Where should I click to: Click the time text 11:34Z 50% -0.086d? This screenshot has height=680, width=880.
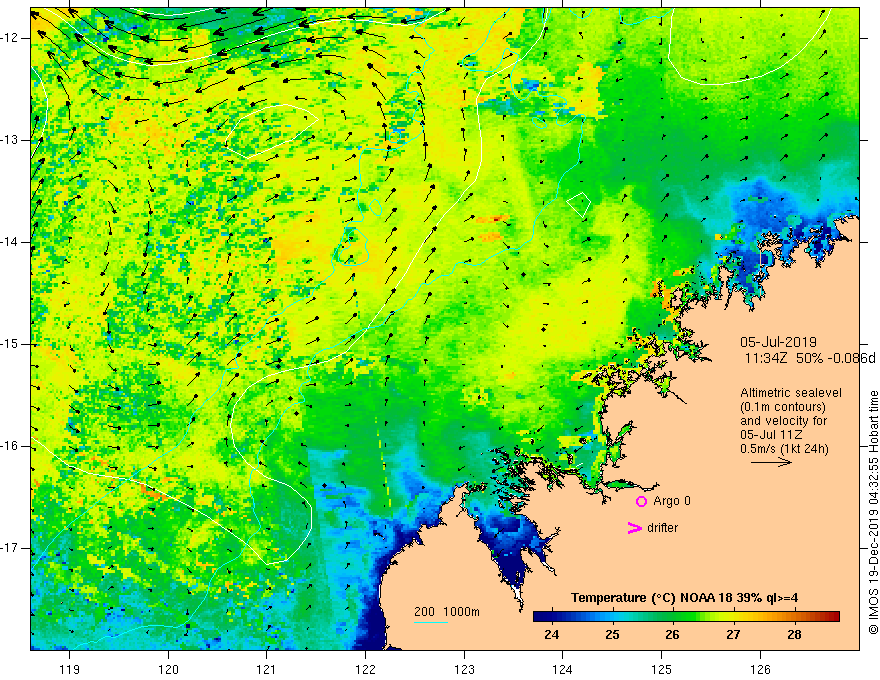click(810, 358)
